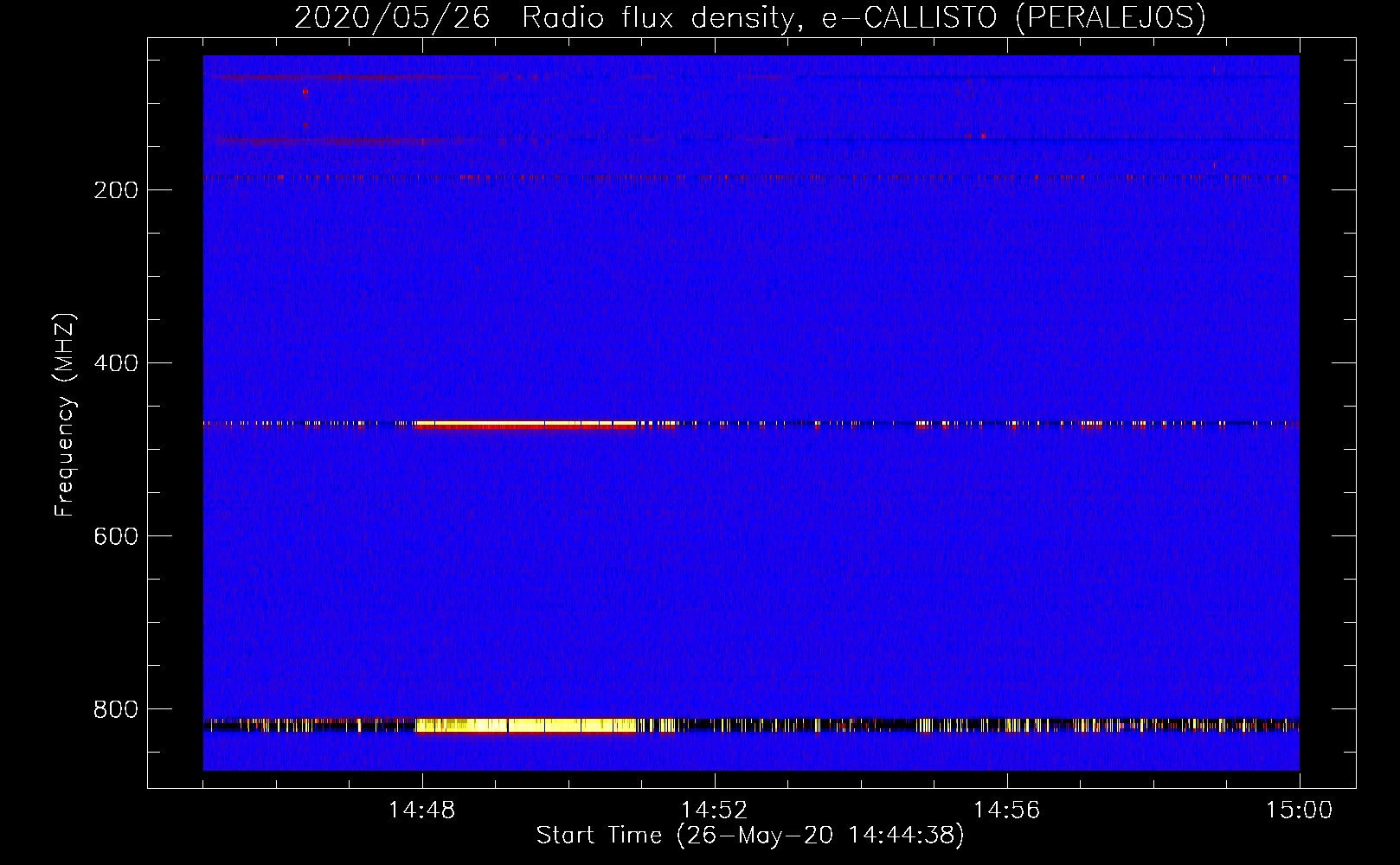Click the 400 frequency tick label
1400x865 pixels.
point(116,363)
